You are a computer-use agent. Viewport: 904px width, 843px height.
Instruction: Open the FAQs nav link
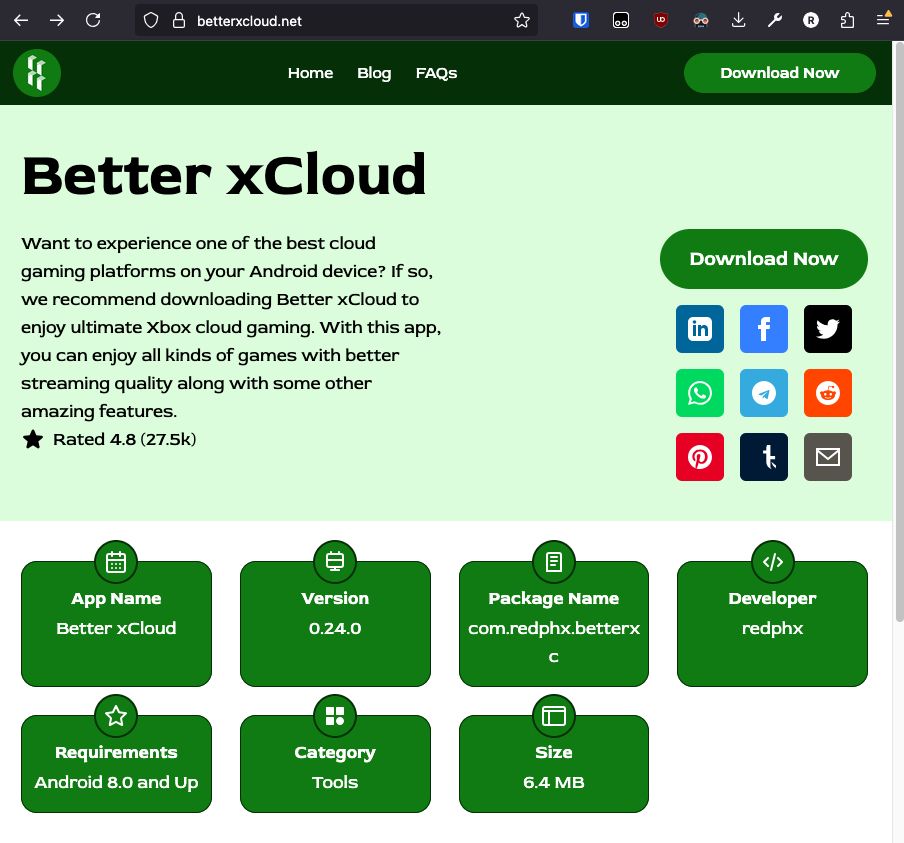click(x=436, y=73)
